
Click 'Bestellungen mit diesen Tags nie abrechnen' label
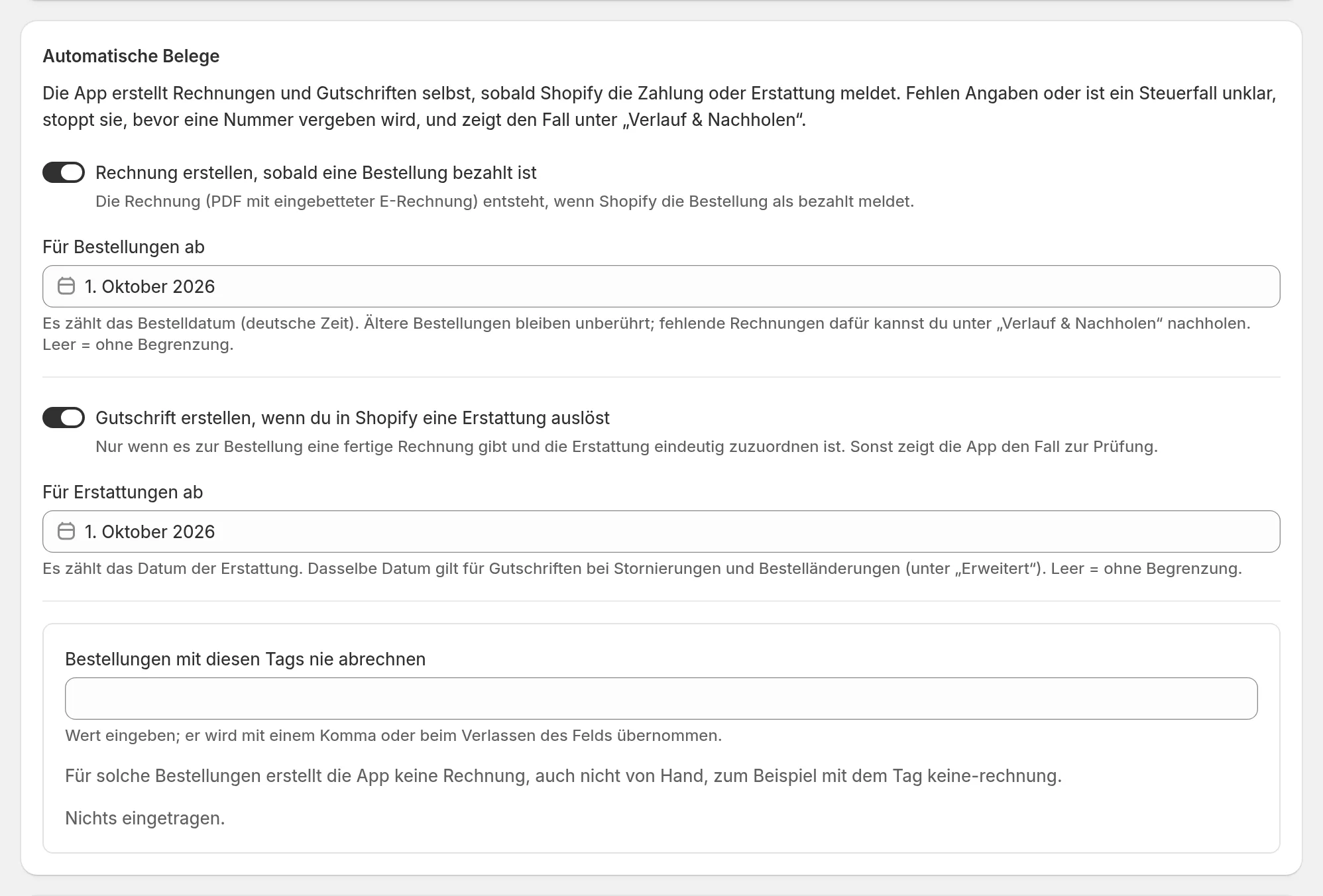245,659
